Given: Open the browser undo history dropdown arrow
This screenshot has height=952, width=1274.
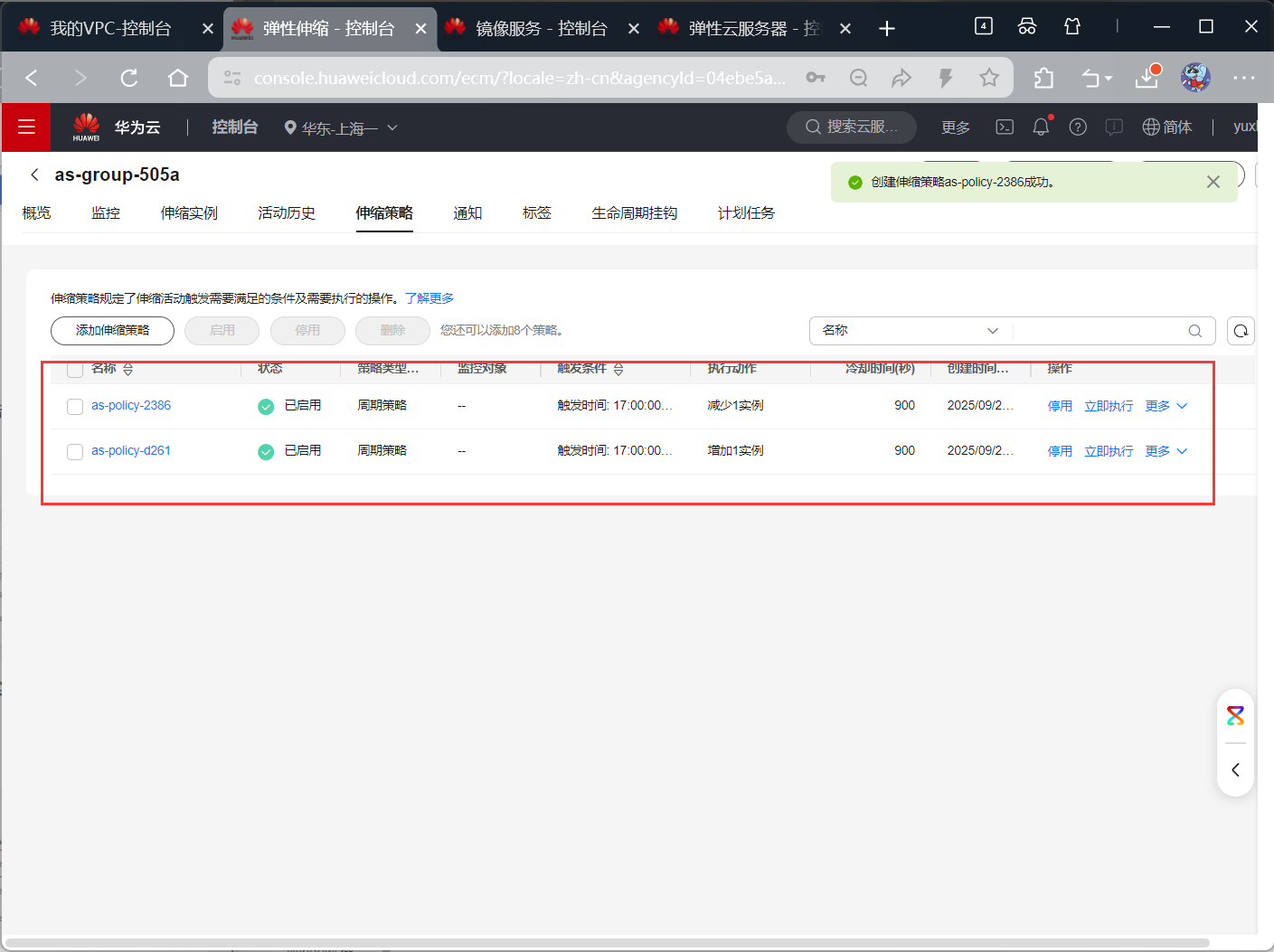Looking at the screenshot, I should (1109, 79).
